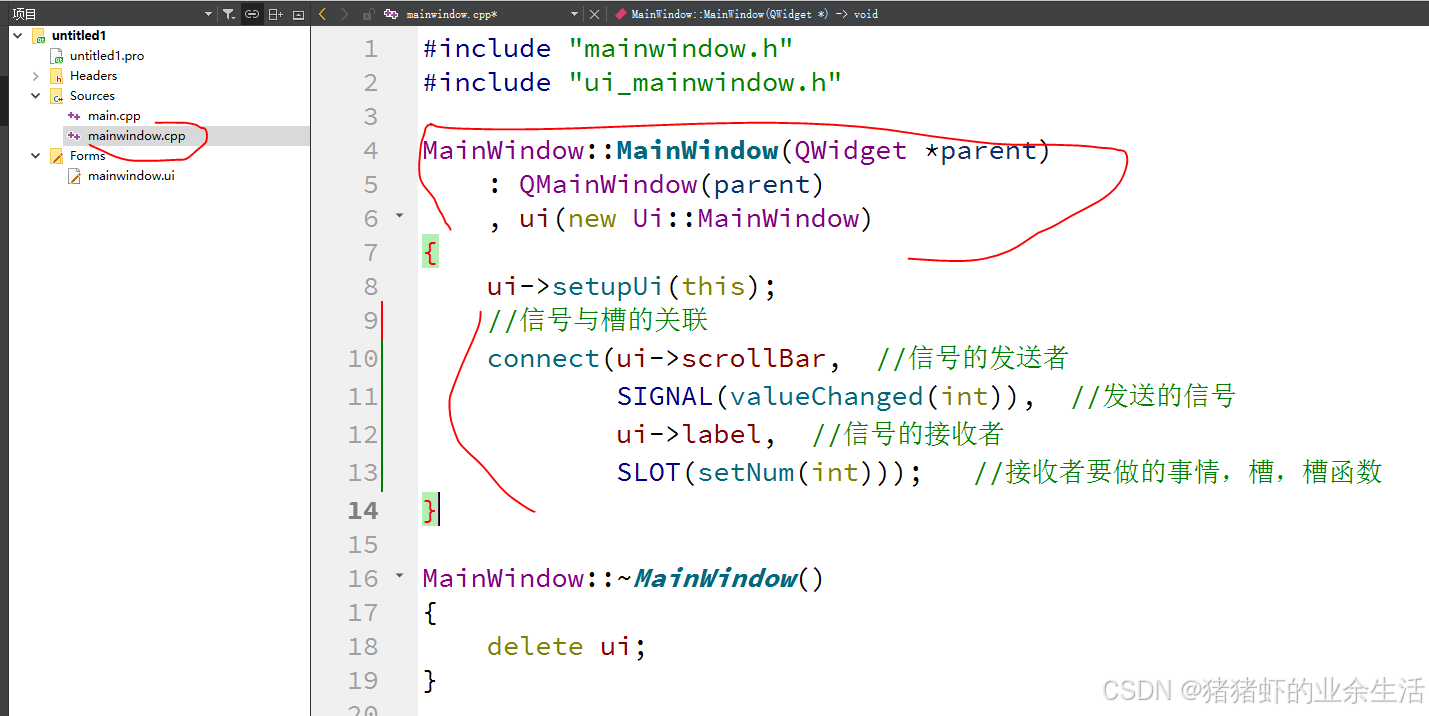Image resolution: width=1429 pixels, height=716 pixels.
Task: Select the Sources folder row
Action: [x=92, y=96]
